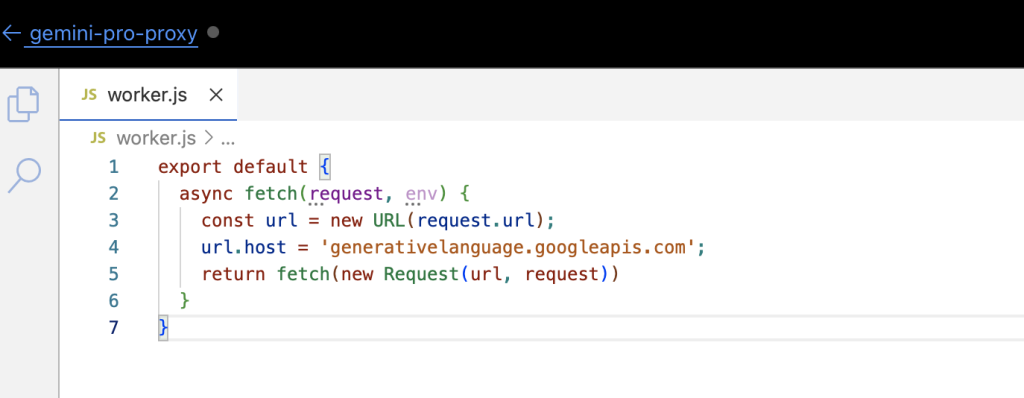
Task: Click the JS icon on the worker.js tab
Action: pyautogui.click(x=89, y=95)
